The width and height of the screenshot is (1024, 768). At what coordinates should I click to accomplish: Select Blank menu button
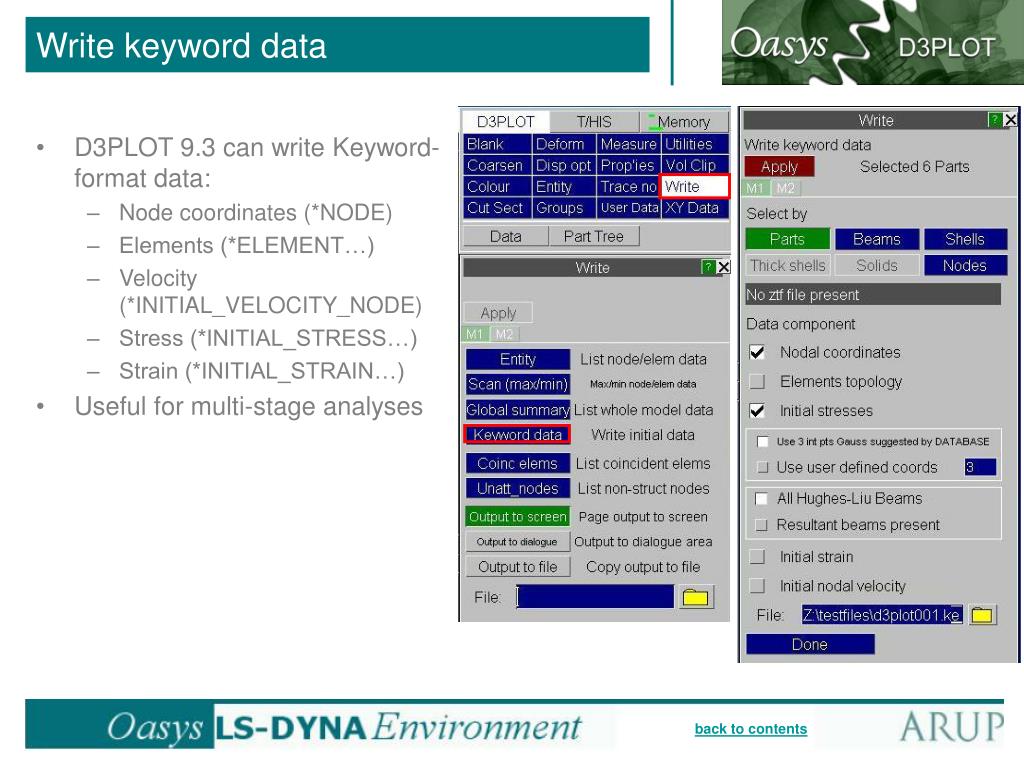pyautogui.click(x=497, y=144)
